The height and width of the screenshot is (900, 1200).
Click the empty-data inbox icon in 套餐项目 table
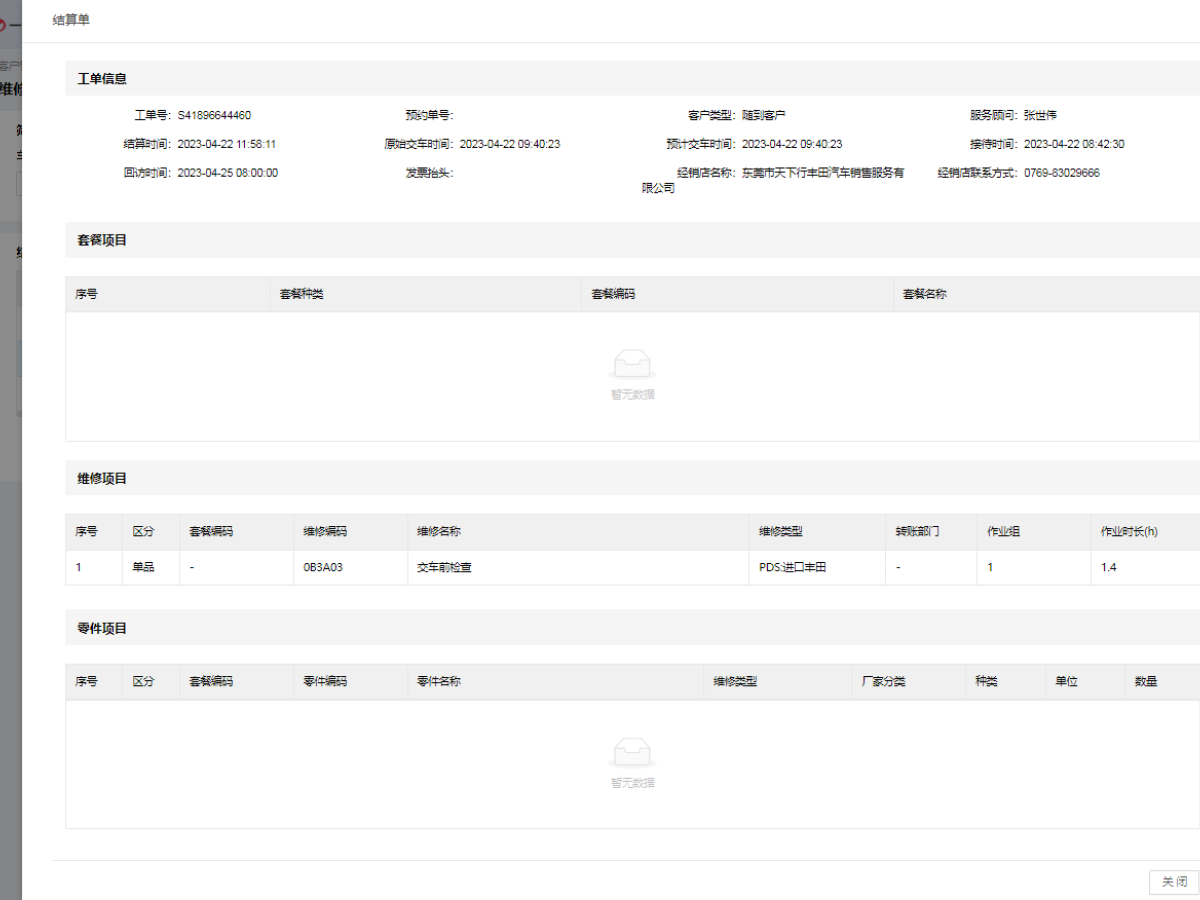coord(633,363)
